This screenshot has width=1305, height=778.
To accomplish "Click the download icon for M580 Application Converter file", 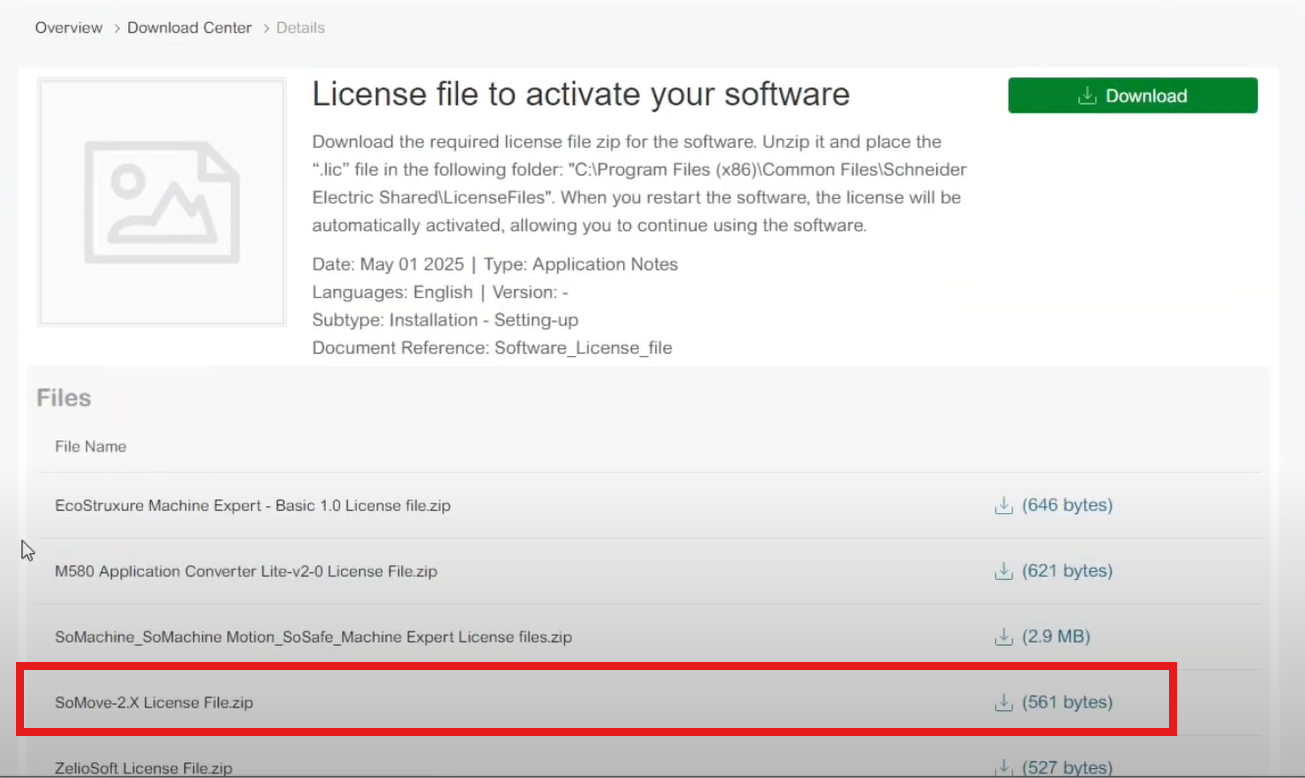I will tap(1003, 572).
